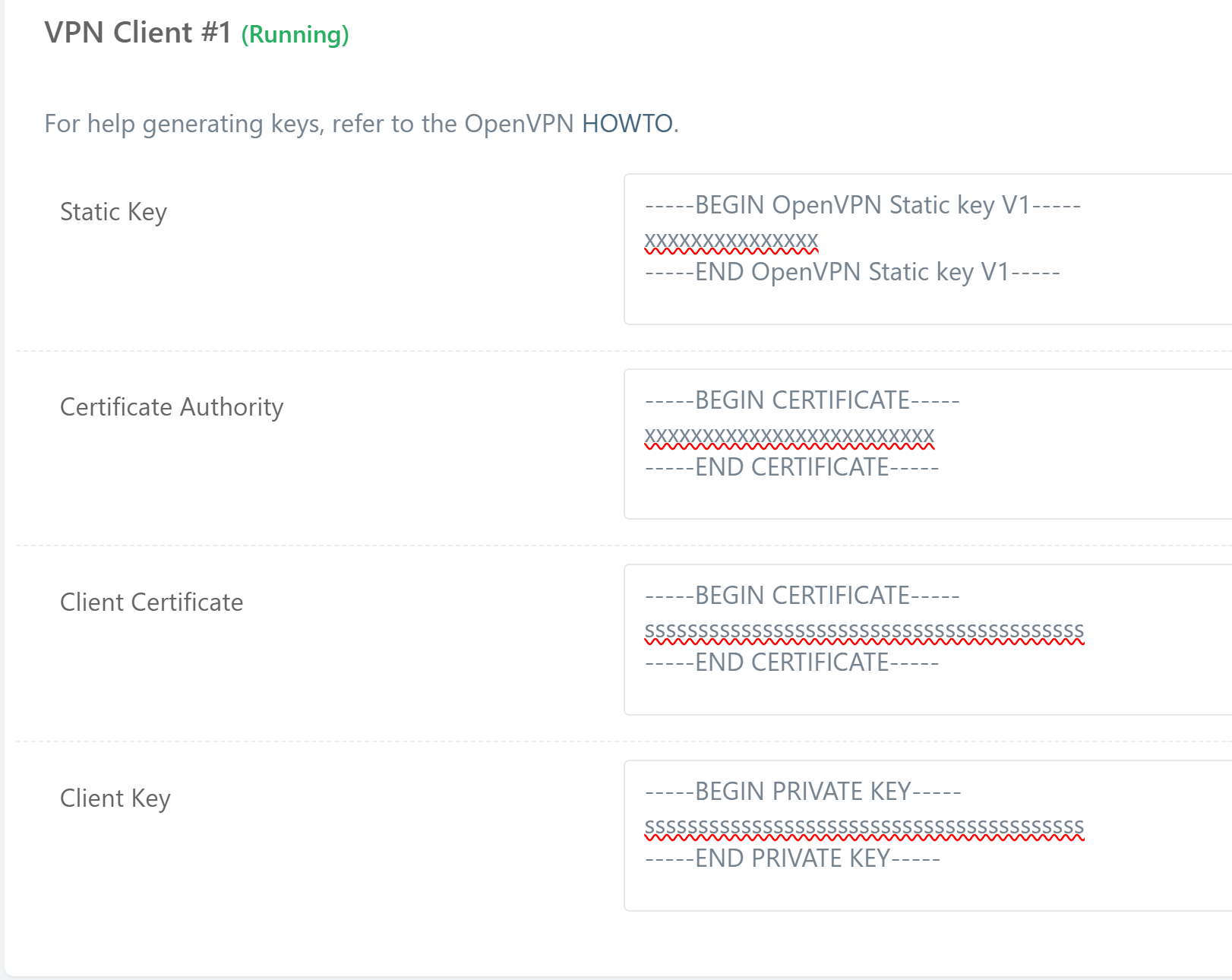Click END CERTIFICATE line in Client Certificate box
This screenshot has width=1232, height=980.
pos(791,662)
